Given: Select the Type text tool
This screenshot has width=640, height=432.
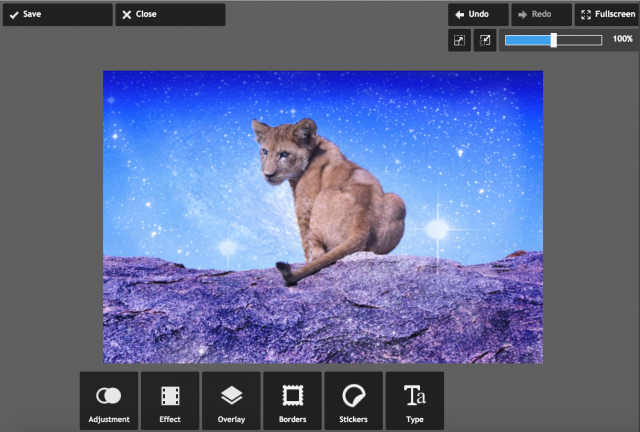Looking at the screenshot, I should click(415, 401).
